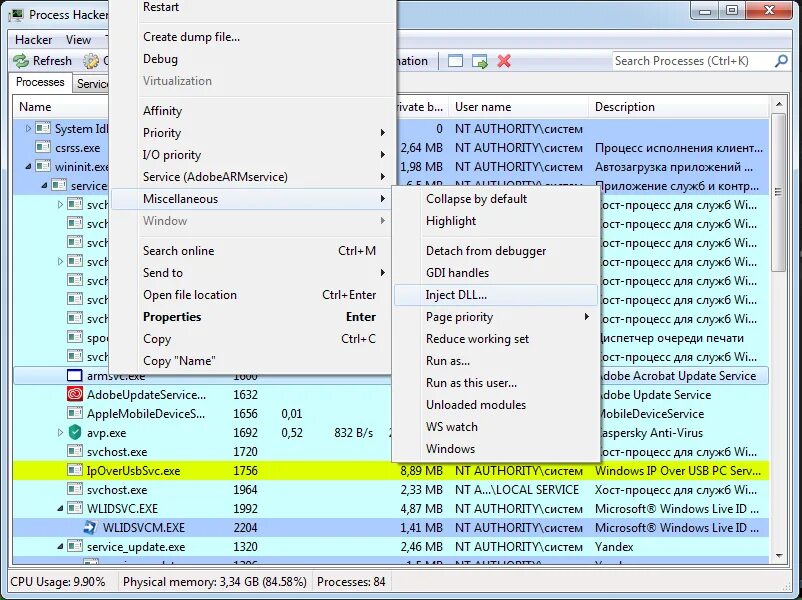Viewport: 802px width, 600px height.
Task: Click the service_update.exe process icon
Action: 75,546
